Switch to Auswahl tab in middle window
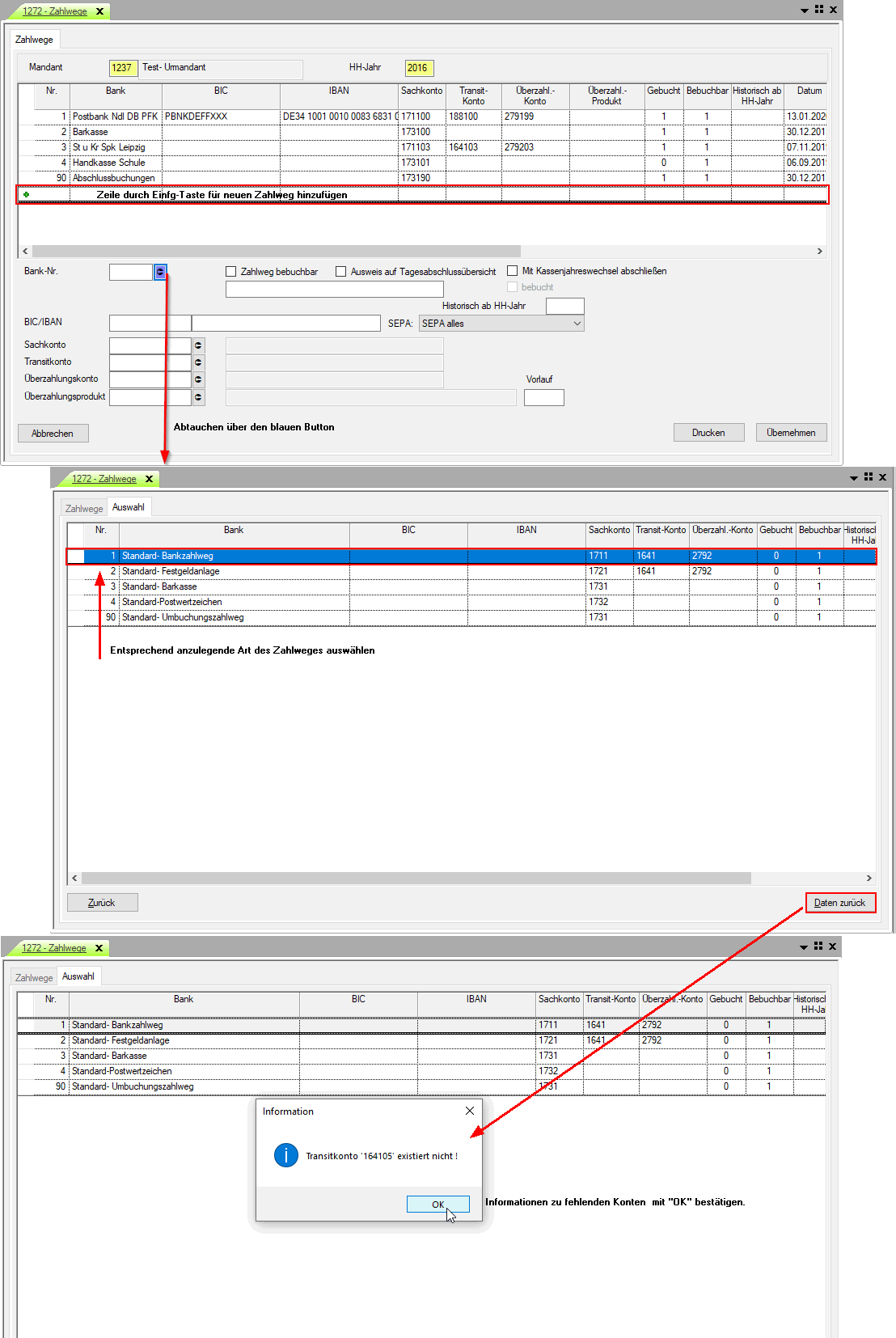The width and height of the screenshot is (896, 1338). click(129, 507)
